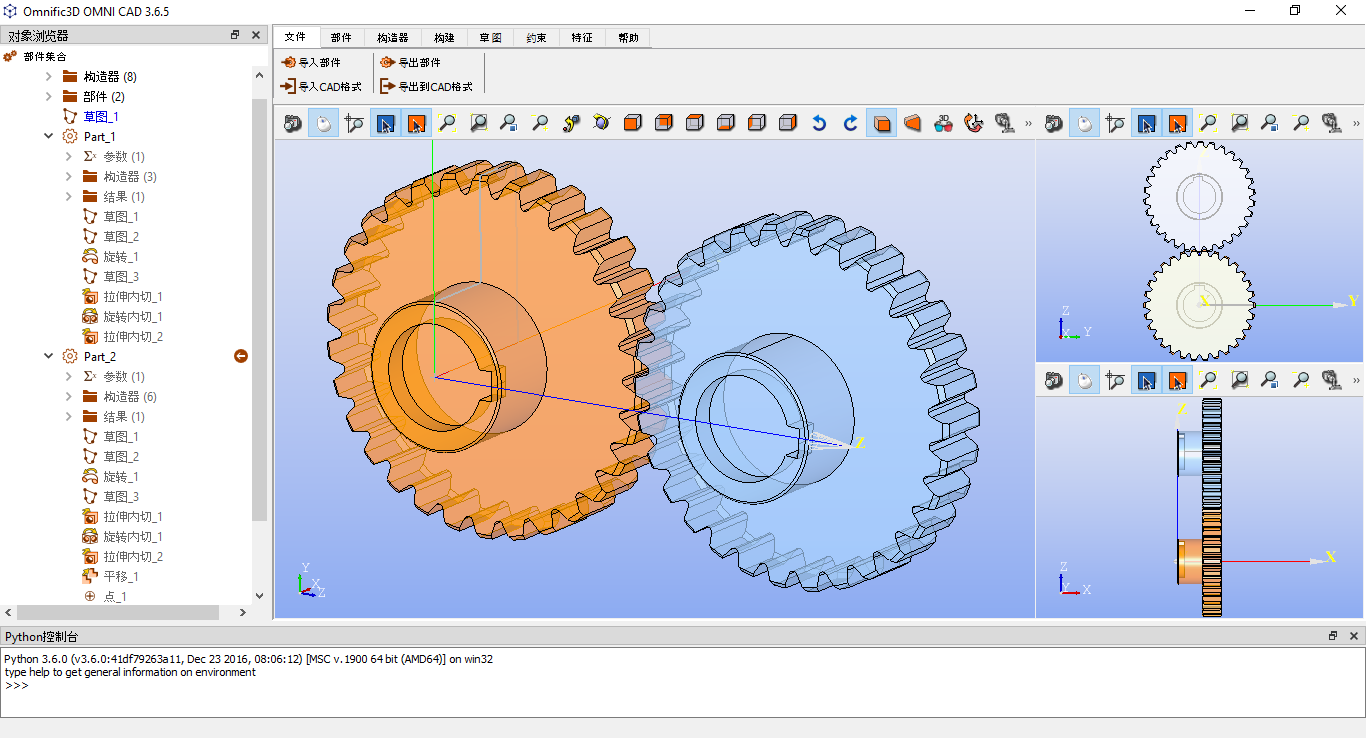The height and width of the screenshot is (738, 1366).
Task: Switch to the 约束 menu tab
Action: [536, 37]
